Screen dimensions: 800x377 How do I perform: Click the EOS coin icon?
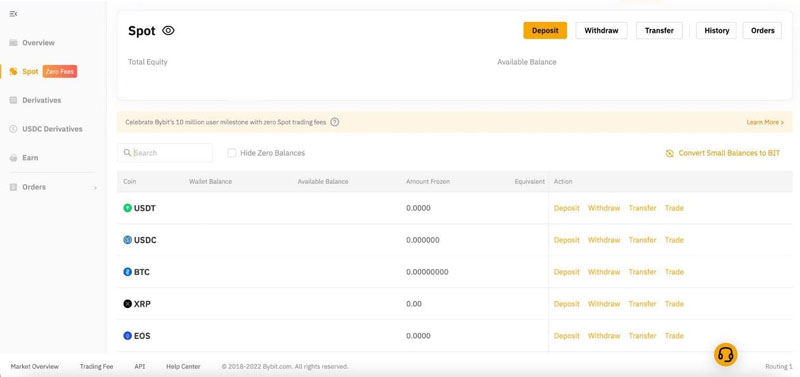(x=128, y=336)
